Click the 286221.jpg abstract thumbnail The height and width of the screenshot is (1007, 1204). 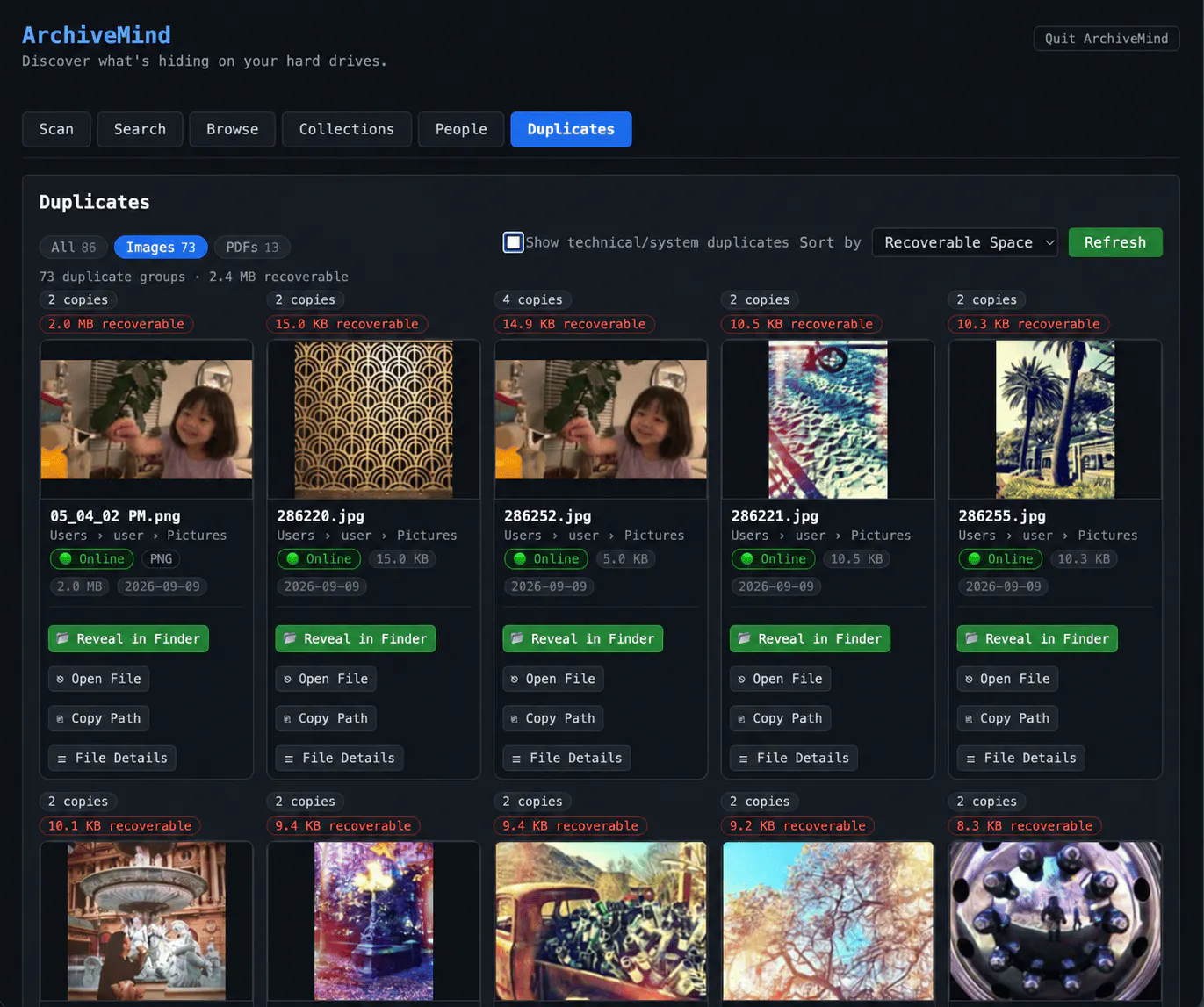click(828, 420)
